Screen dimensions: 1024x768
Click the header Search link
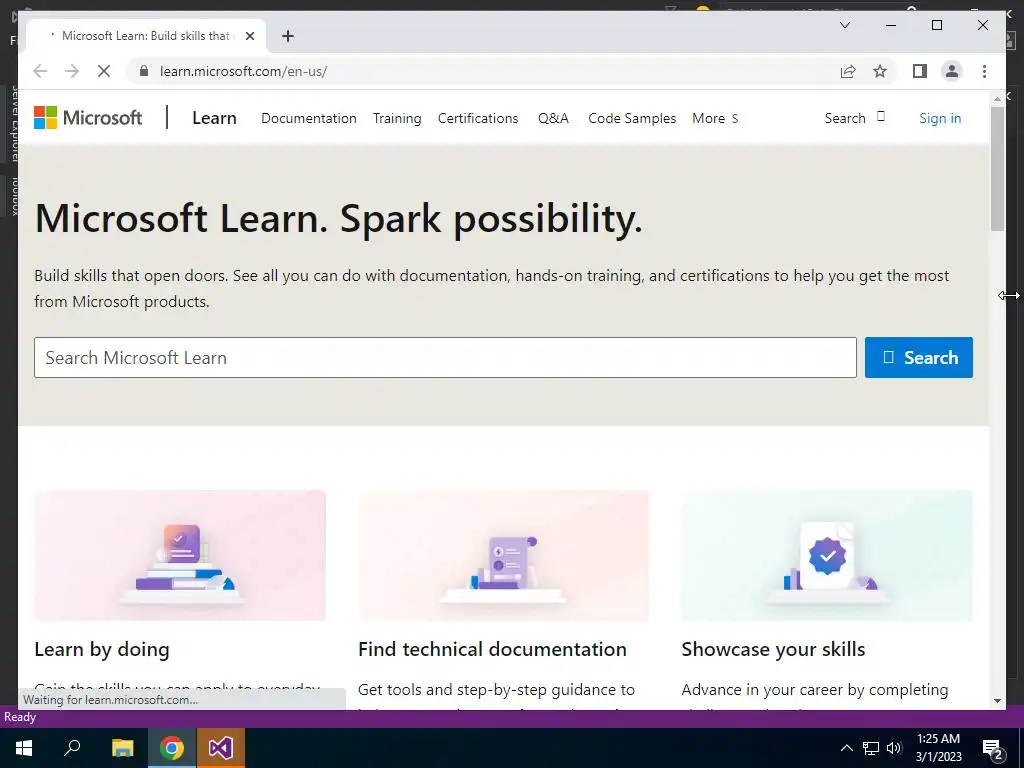point(854,118)
